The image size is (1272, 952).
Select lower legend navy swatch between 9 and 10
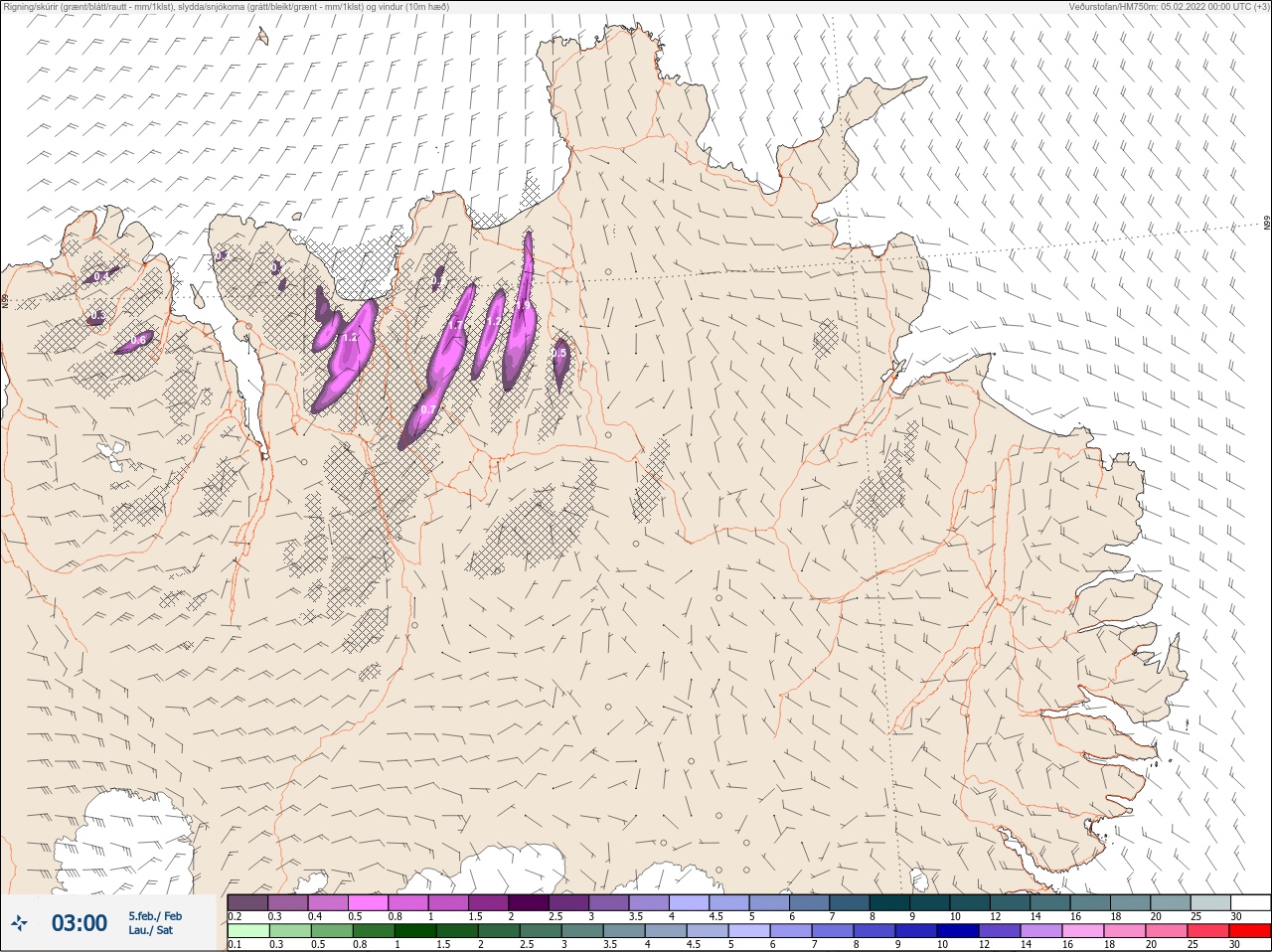(915, 931)
